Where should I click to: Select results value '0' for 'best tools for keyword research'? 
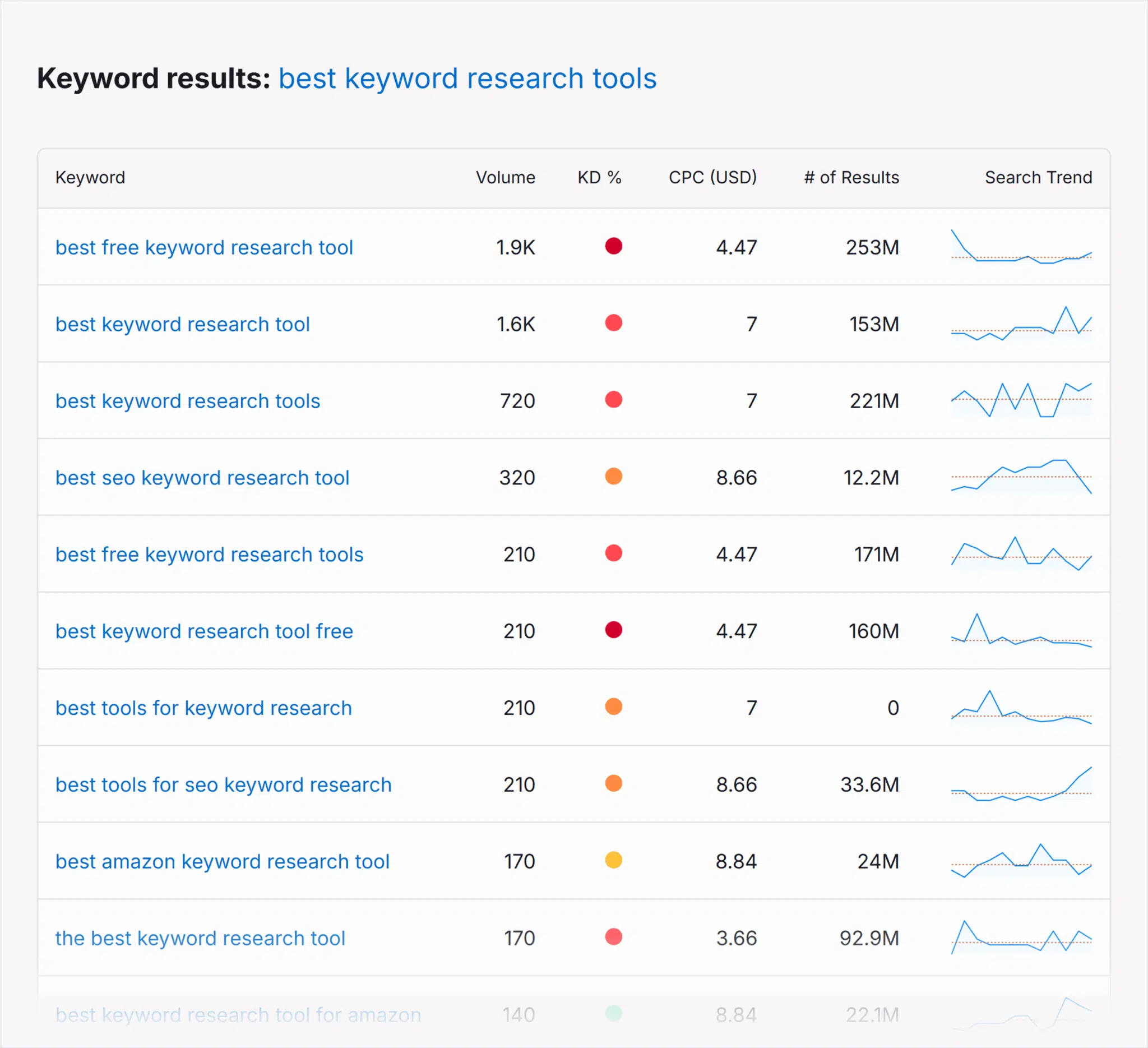(x=894, y=708)
